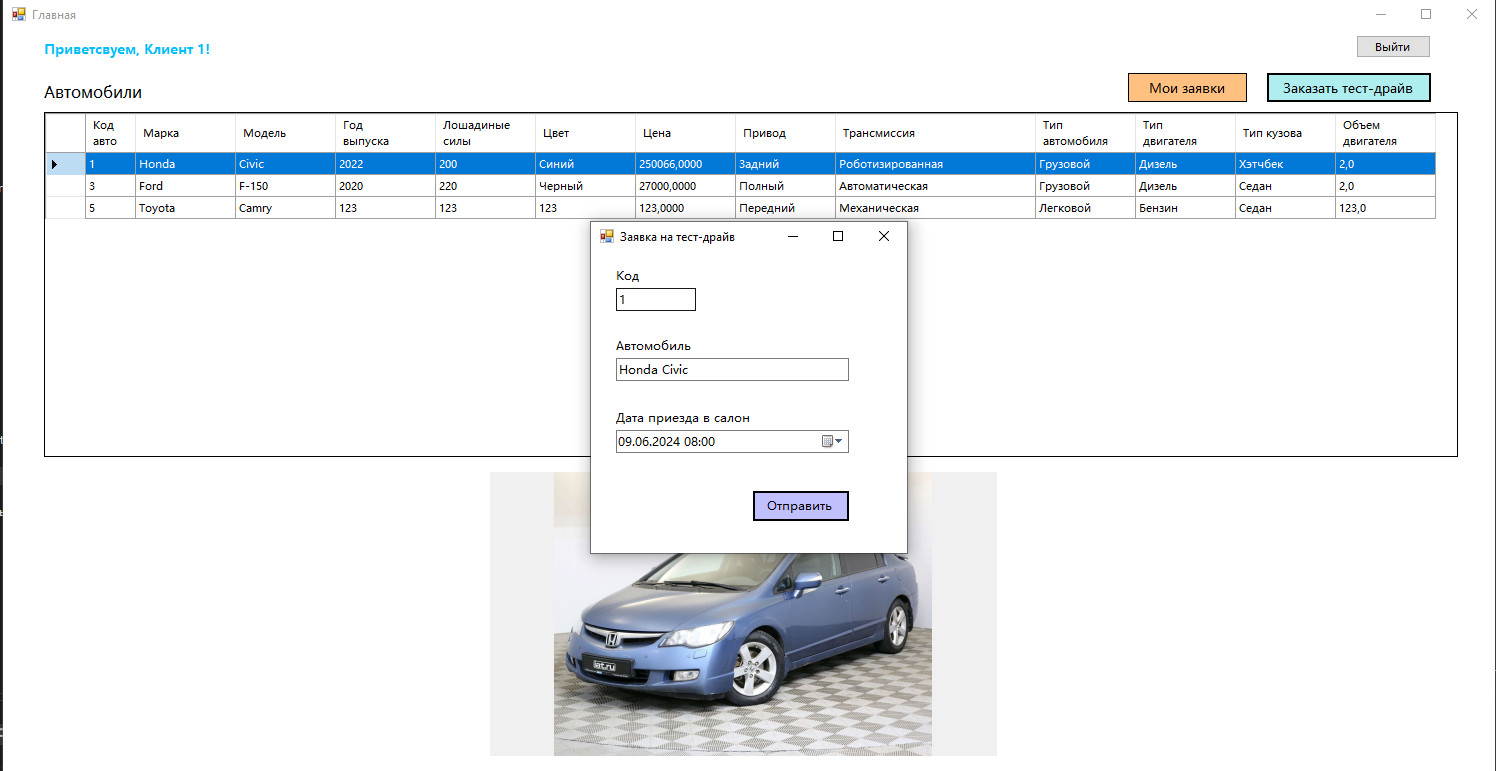Click the price cell 123,0000

pyautogui.click(x=685, y=208)
